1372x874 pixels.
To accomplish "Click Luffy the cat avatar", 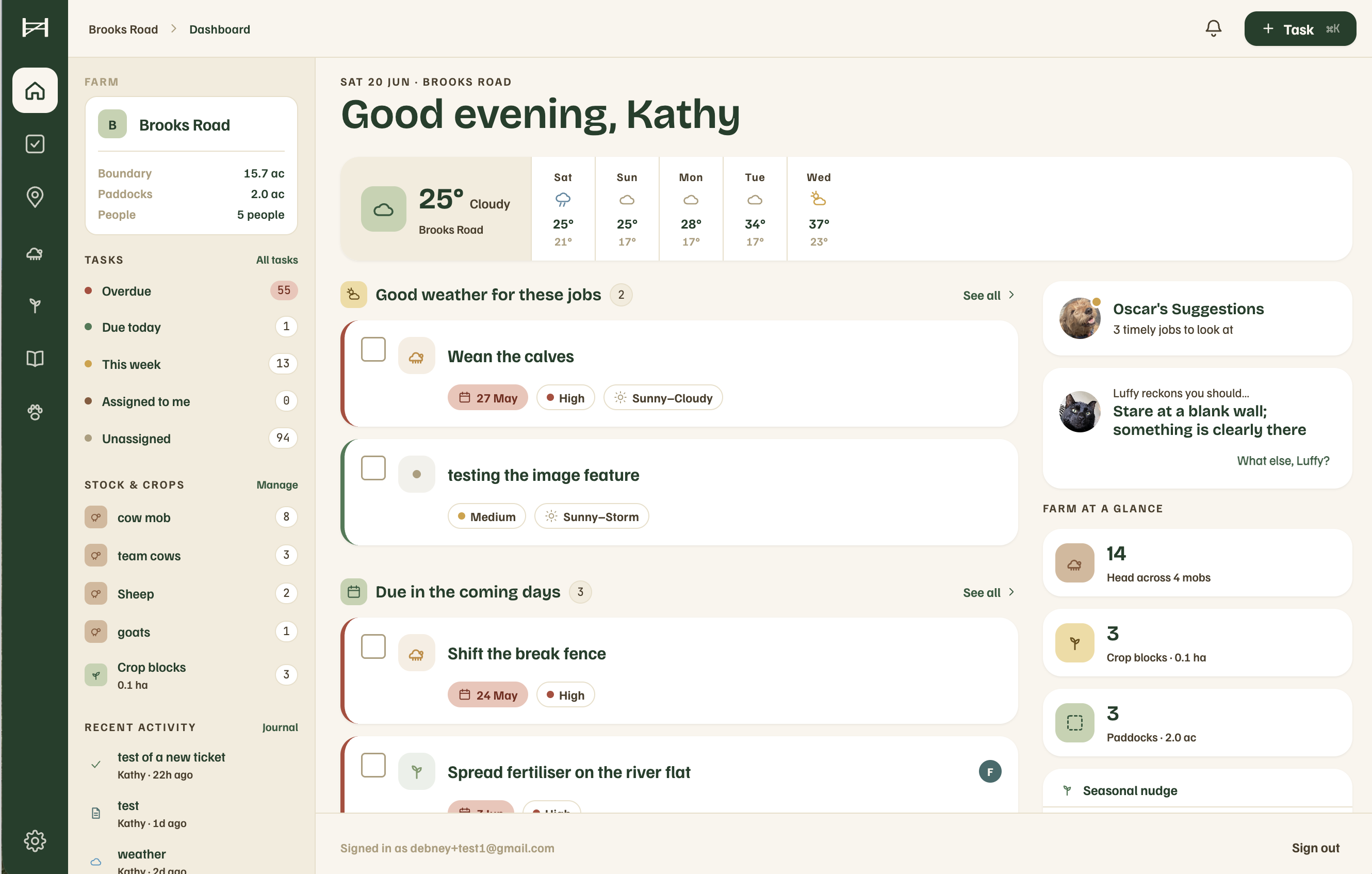I will point(1080,411).
